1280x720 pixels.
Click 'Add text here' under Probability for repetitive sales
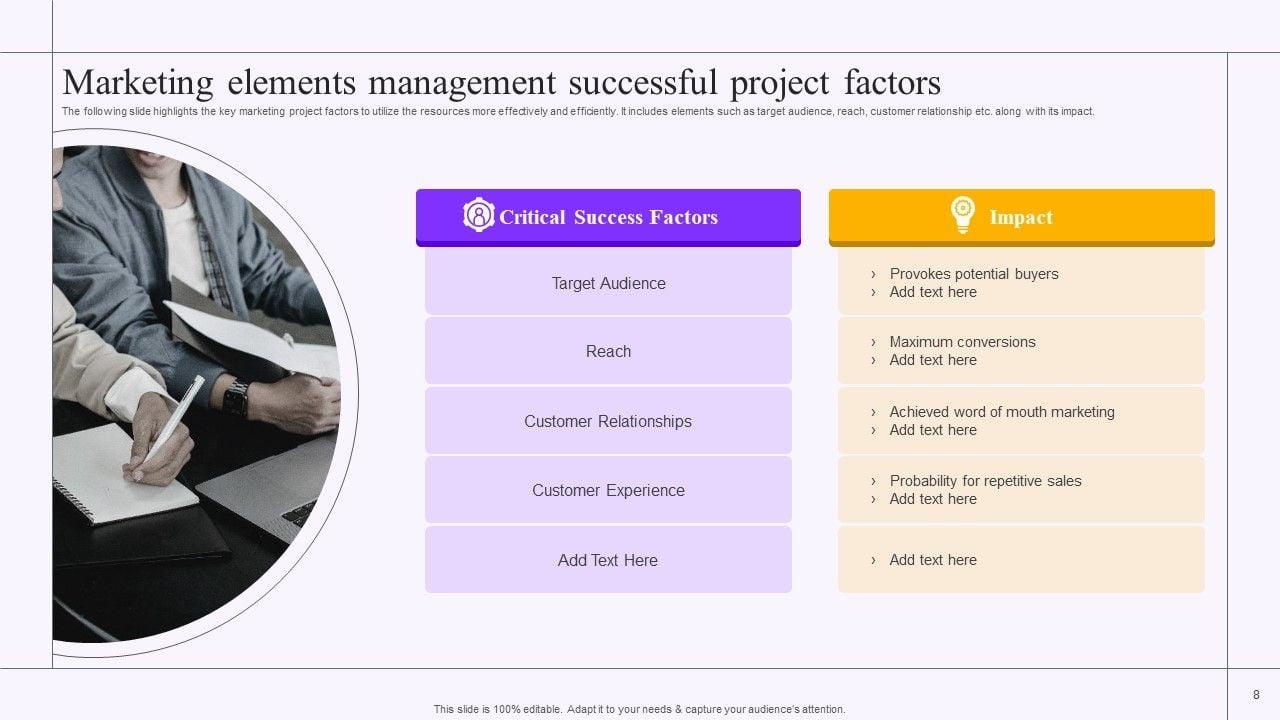tap(933, 499)
